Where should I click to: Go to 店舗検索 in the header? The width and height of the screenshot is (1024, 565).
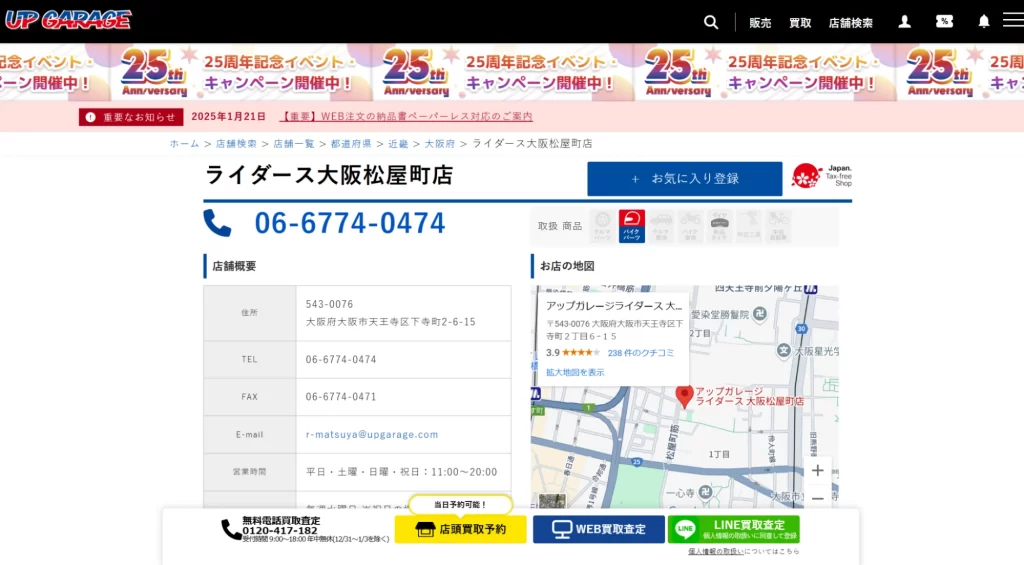pyautogui.click(x=850, y=23)
